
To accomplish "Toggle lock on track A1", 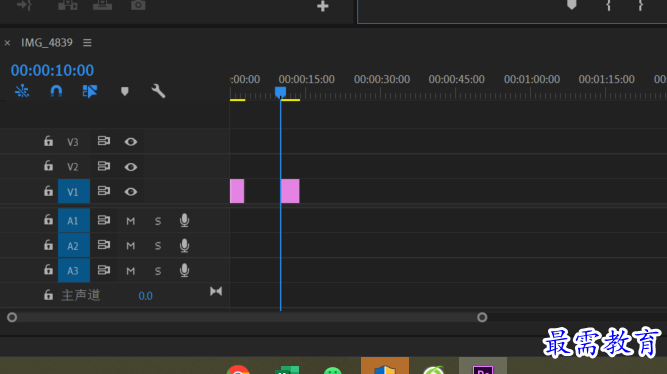I will point(48,220).
